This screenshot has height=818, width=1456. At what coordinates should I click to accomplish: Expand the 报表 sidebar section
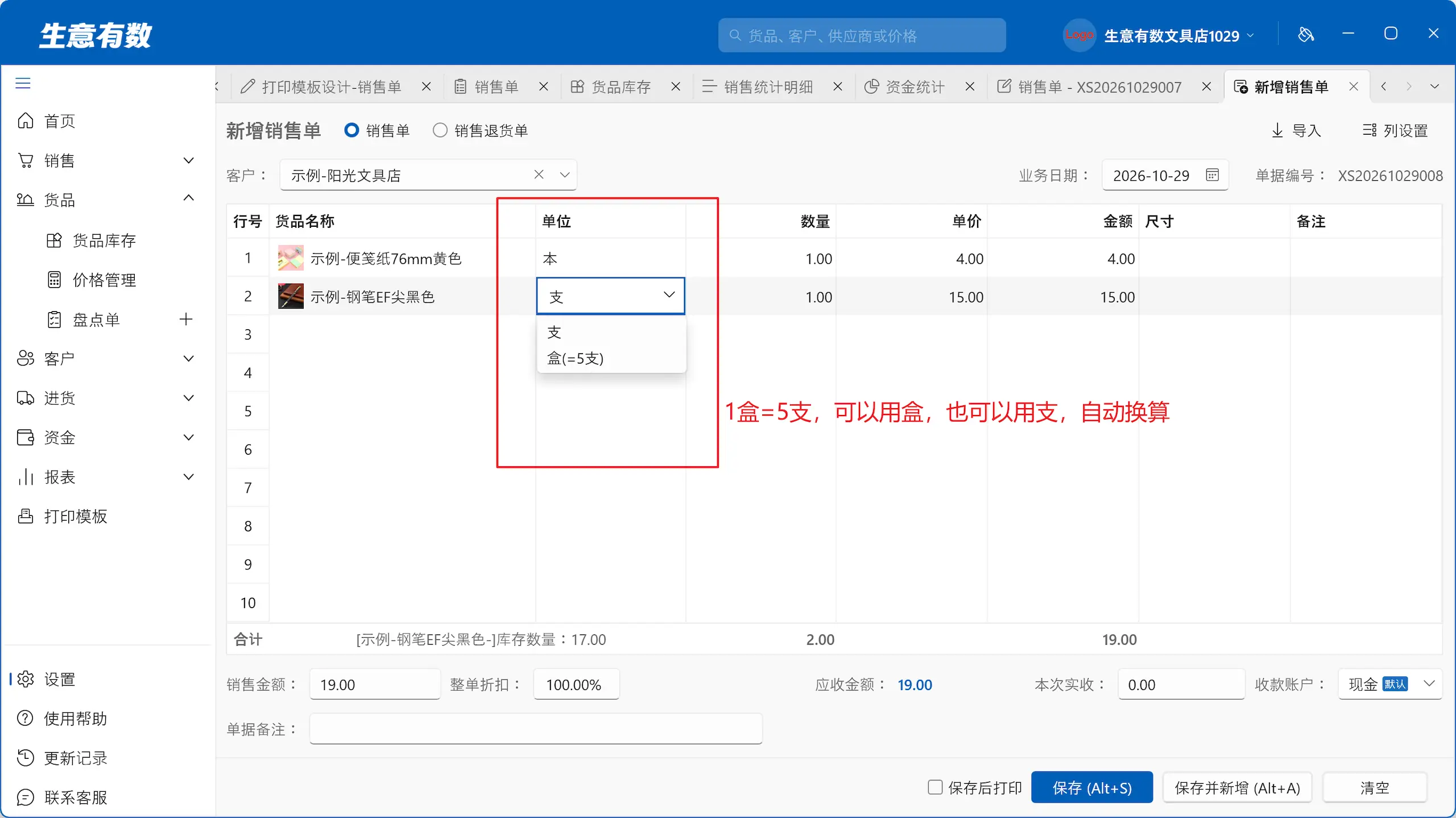pos(188,477)
